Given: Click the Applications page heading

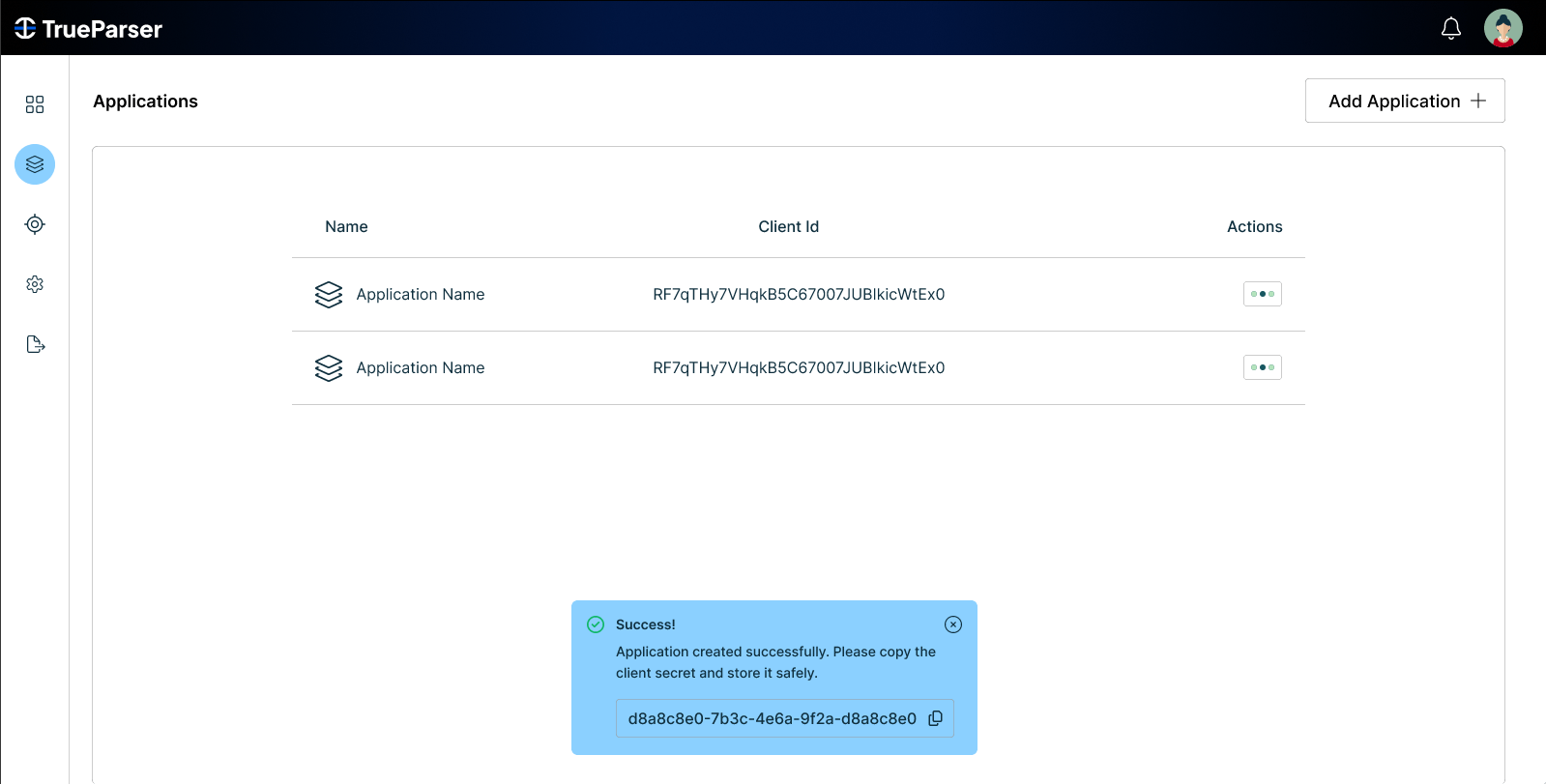Looking at the screenshot, I should [x=145, y=102].
